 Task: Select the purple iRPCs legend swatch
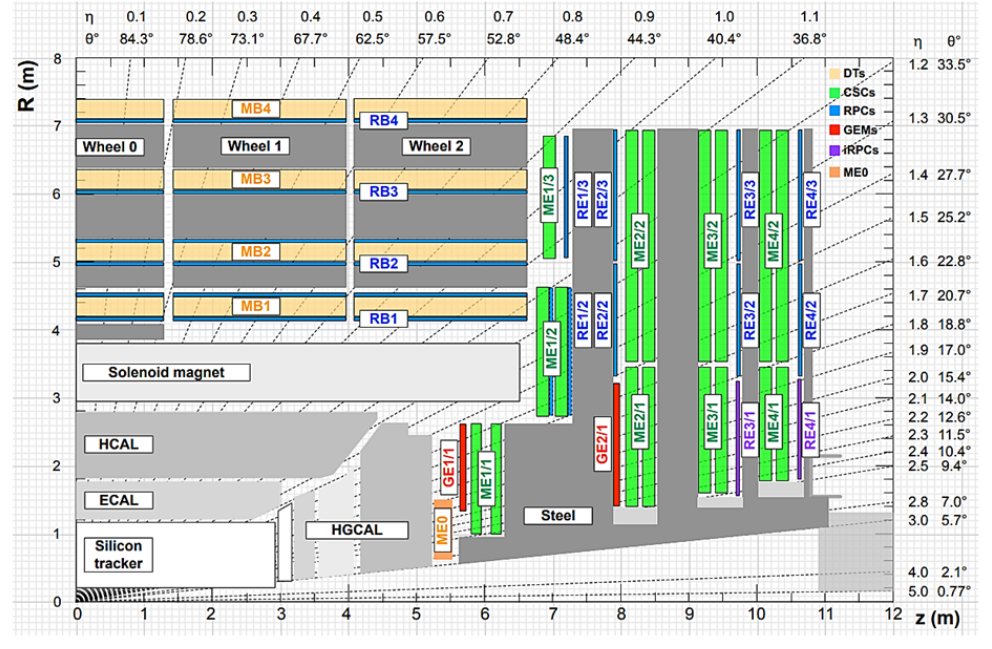pyautogui.click(x=835, y=151)
